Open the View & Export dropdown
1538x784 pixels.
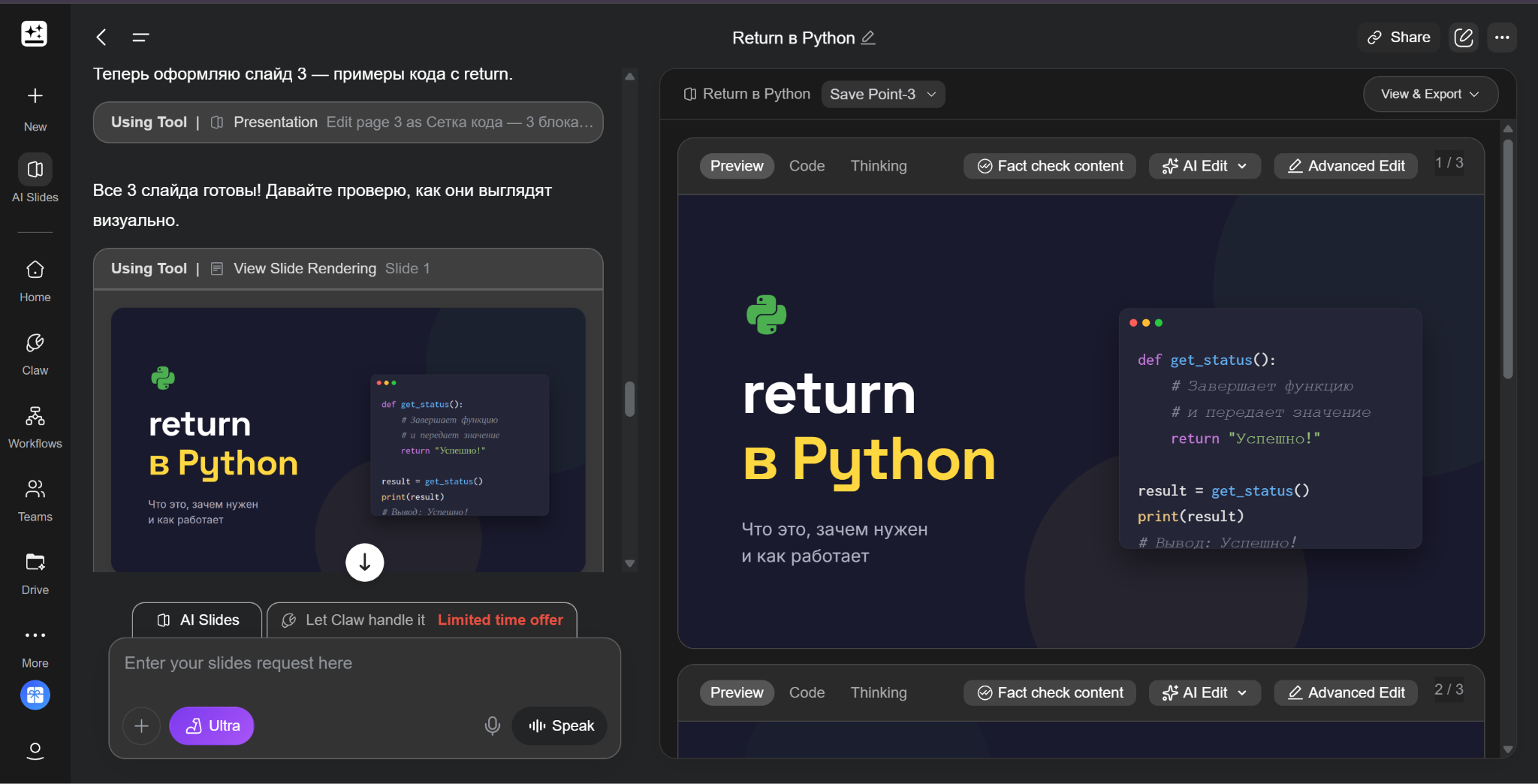click(x=1430, y=95)
